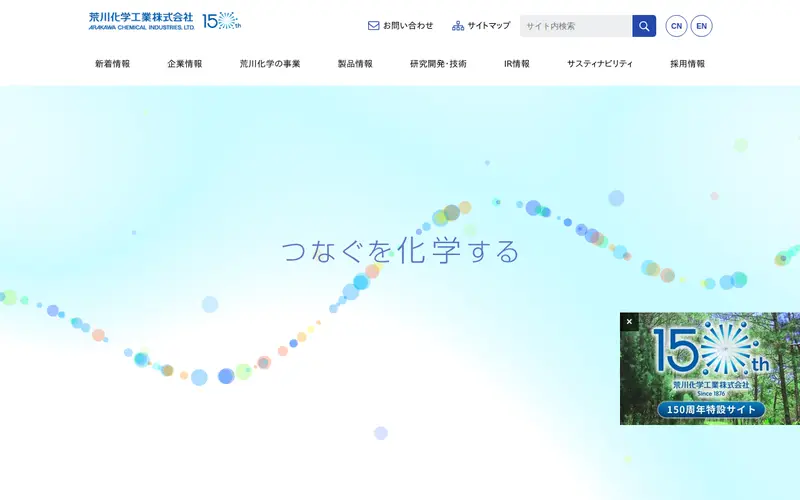This screenshot has width=800, height=500.
Task: Open the 荒川化学の事業 menu
Action: [270, 64]
